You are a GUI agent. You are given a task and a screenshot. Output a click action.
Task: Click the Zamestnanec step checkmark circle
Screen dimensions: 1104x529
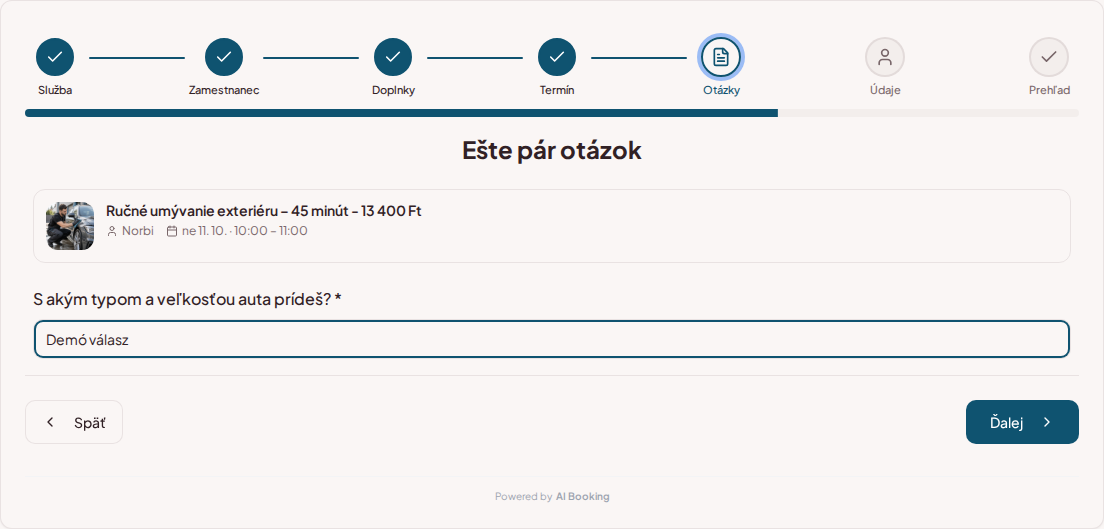(x=224, y=57)
